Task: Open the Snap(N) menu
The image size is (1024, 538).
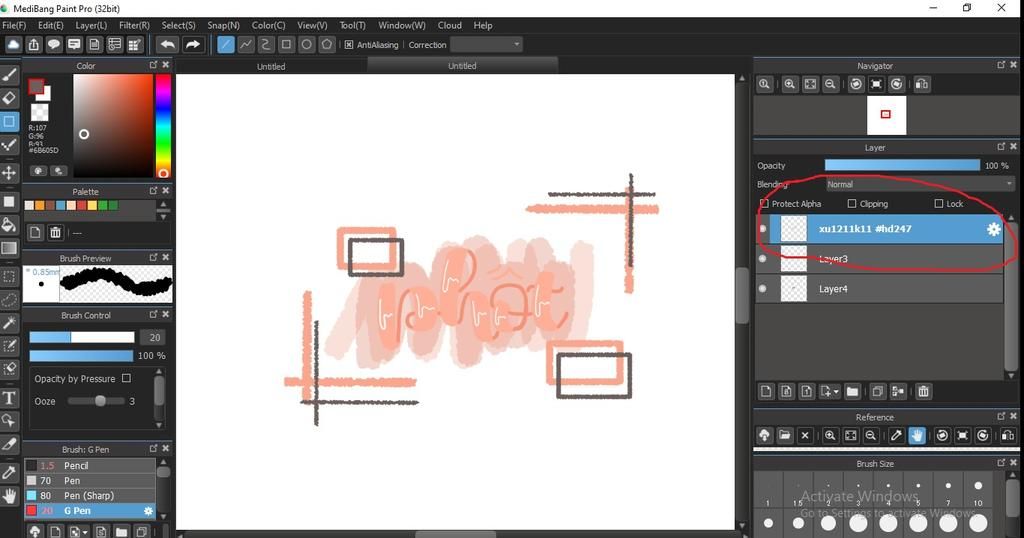Action: [x=223, y=25]
